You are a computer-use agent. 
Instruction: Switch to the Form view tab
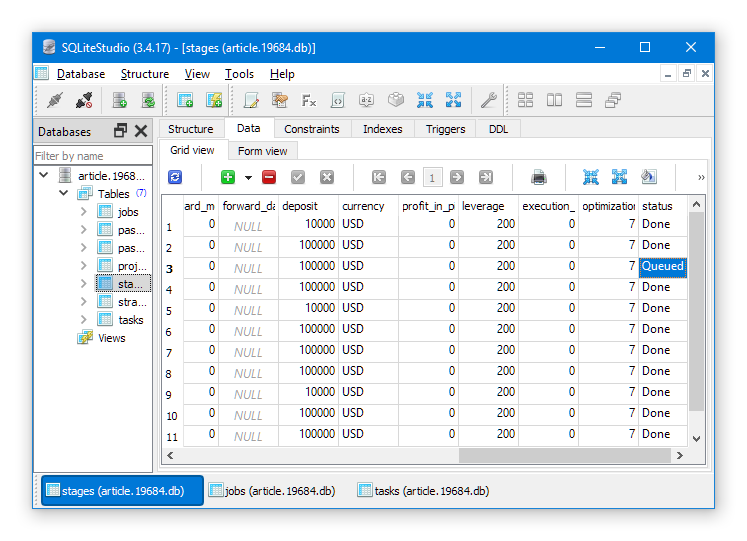coord(262,151)
